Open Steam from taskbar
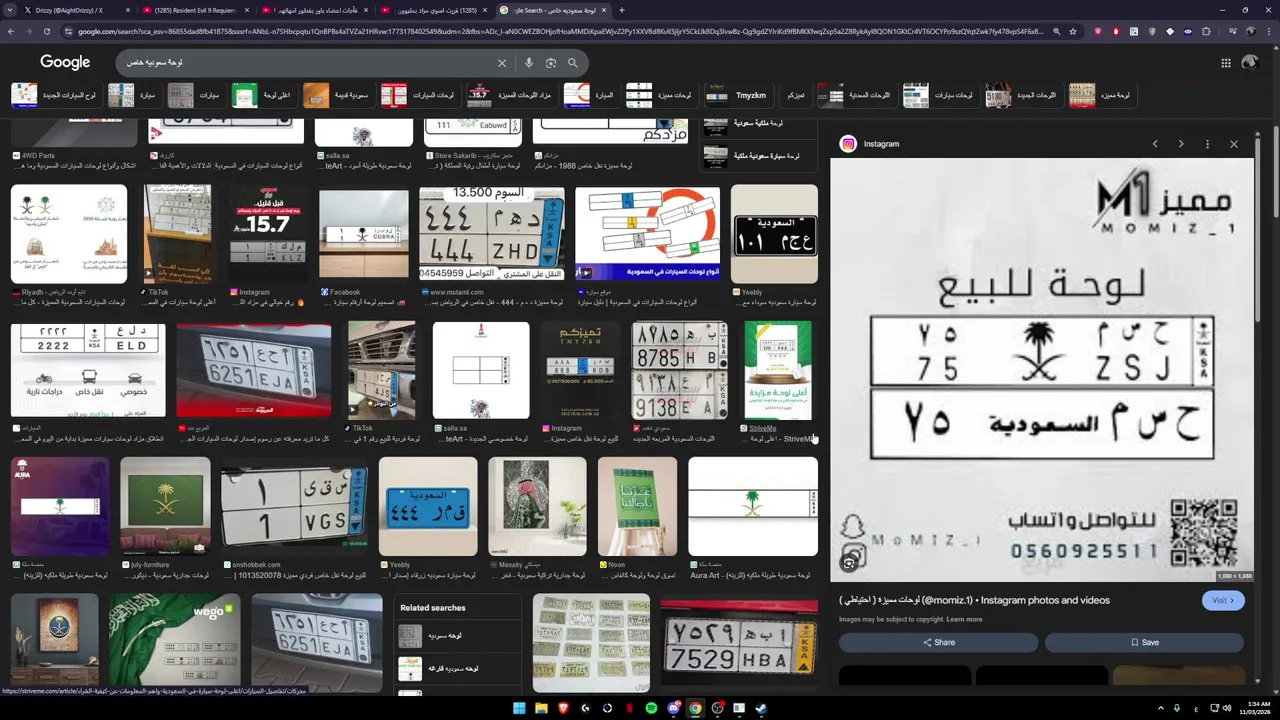This screenshot has width=1280, height=720. click(x=761, y=708)
